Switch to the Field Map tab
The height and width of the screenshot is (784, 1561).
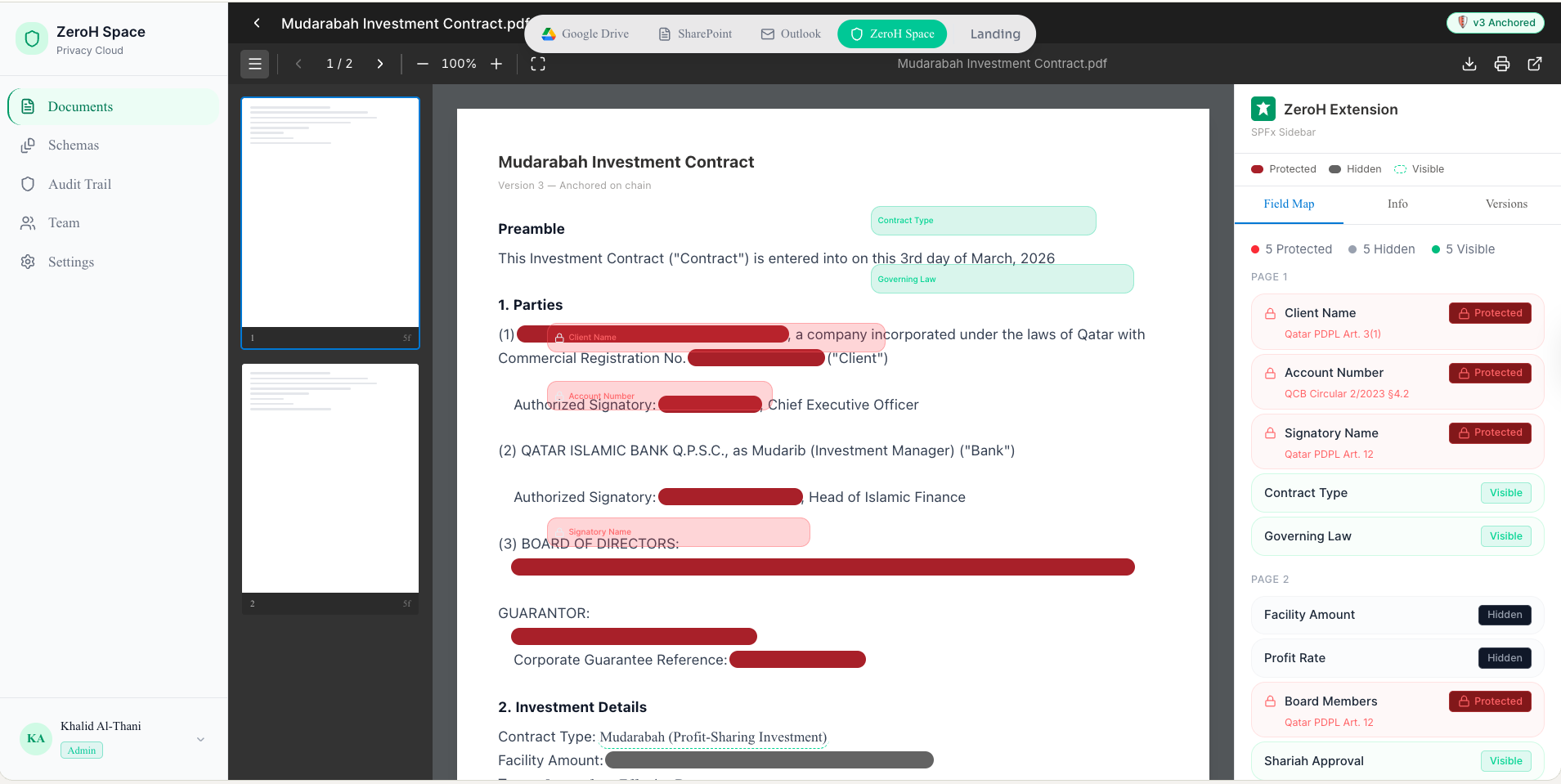pos(1289,204)
